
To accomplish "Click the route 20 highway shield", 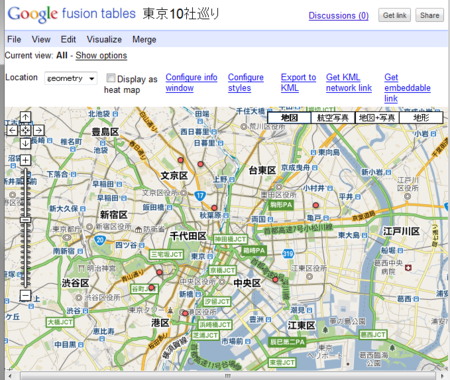I will click(100, 240).
